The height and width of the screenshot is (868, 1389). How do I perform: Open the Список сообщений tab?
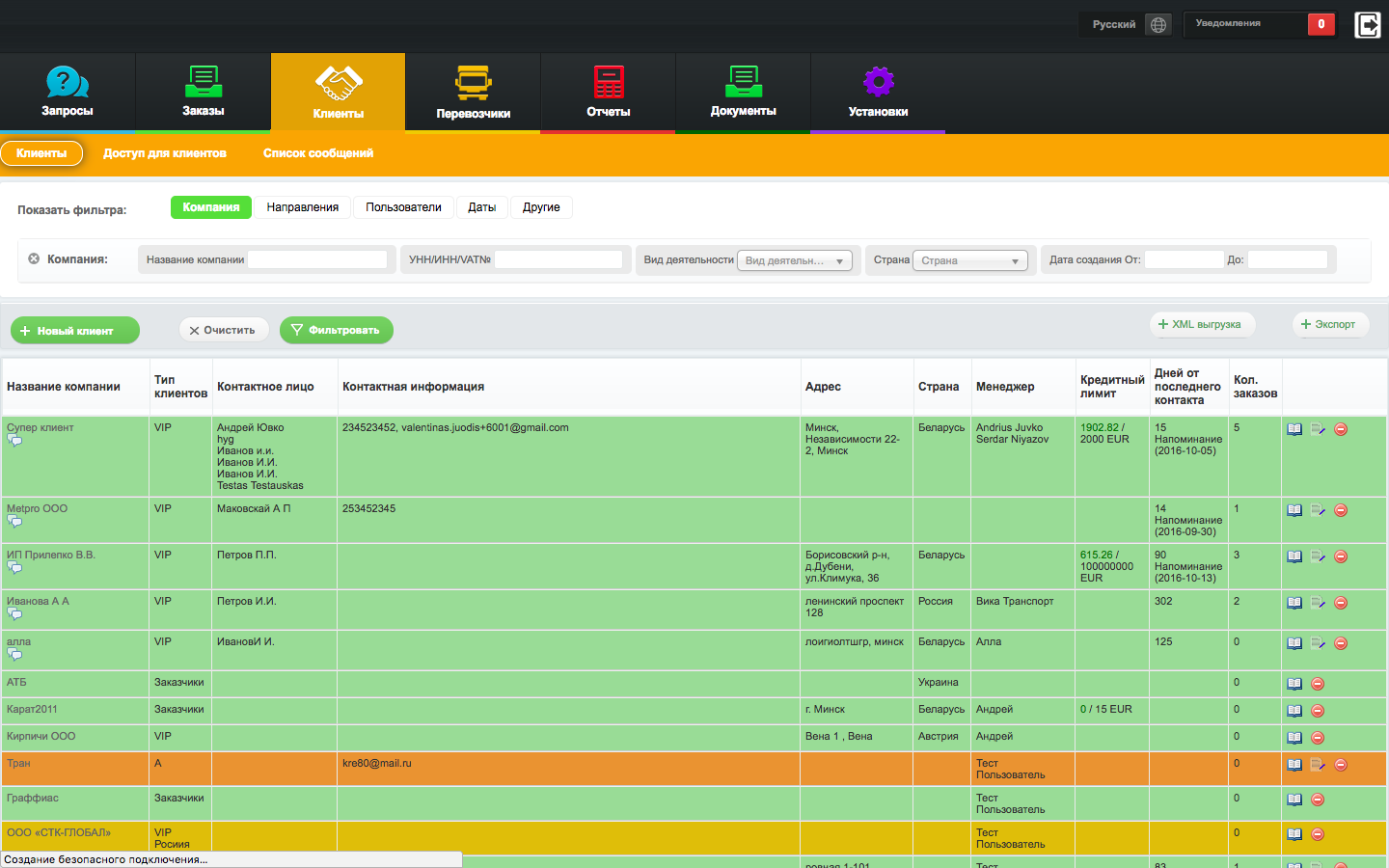[318, 153]
